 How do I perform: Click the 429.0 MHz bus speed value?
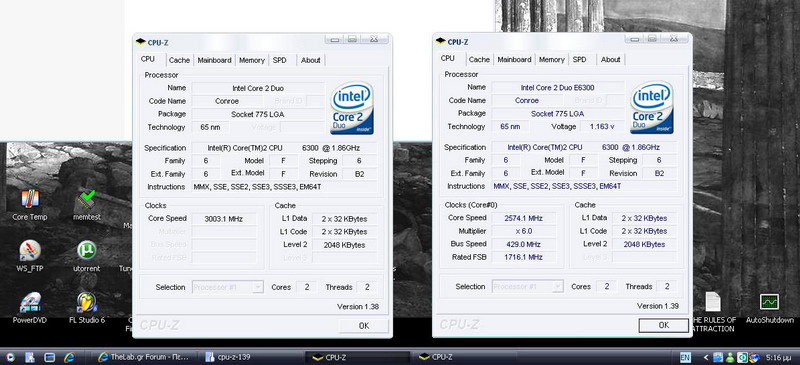(x=524, y=245)
